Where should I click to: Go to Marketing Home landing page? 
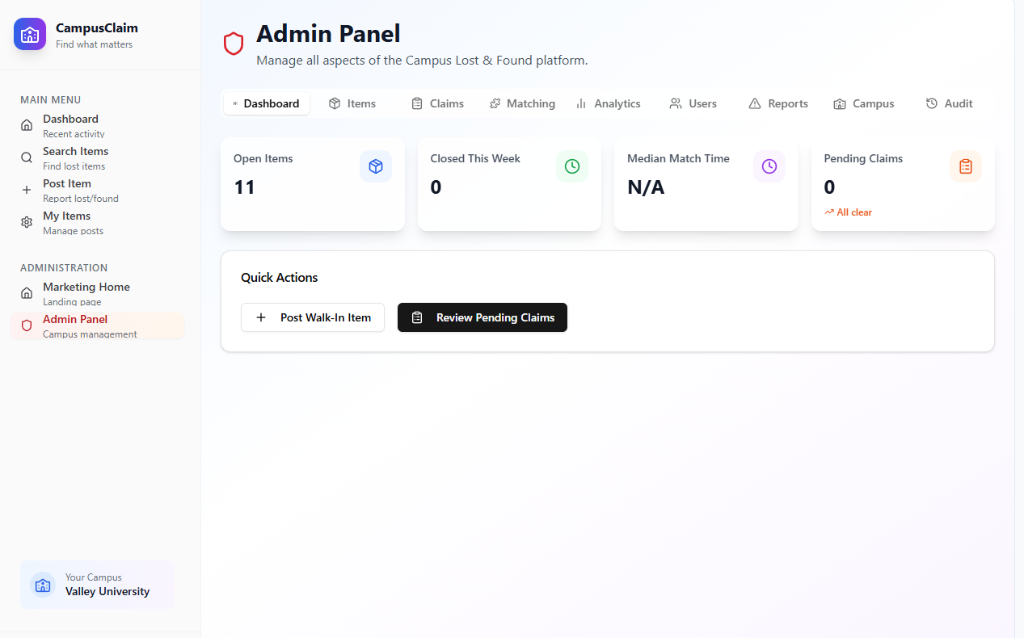97,293
